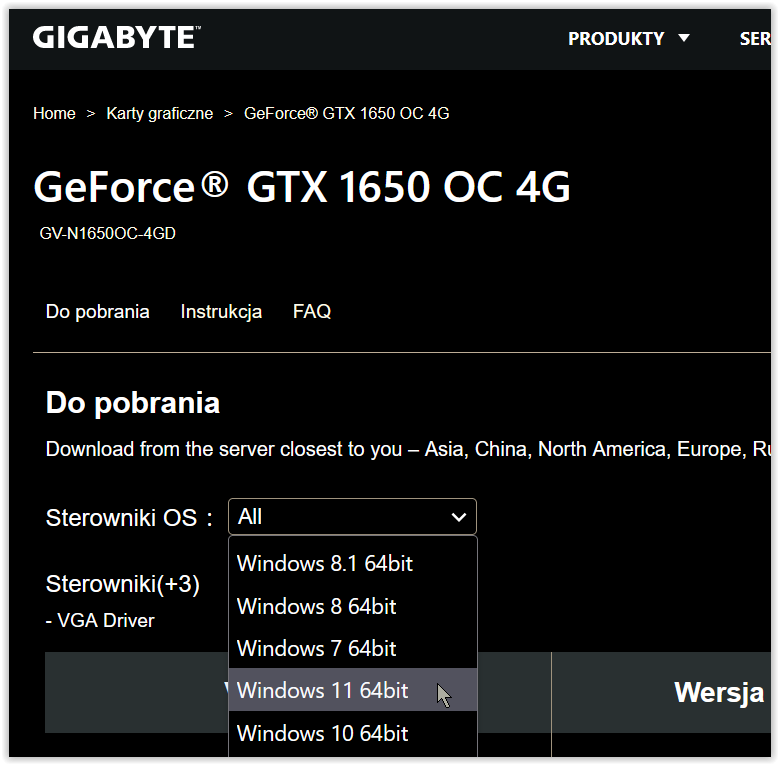Switch to the Instrukcja tab
Viewport: 779px width, 765px height.
pyautogui.click(x=221, y=311)
